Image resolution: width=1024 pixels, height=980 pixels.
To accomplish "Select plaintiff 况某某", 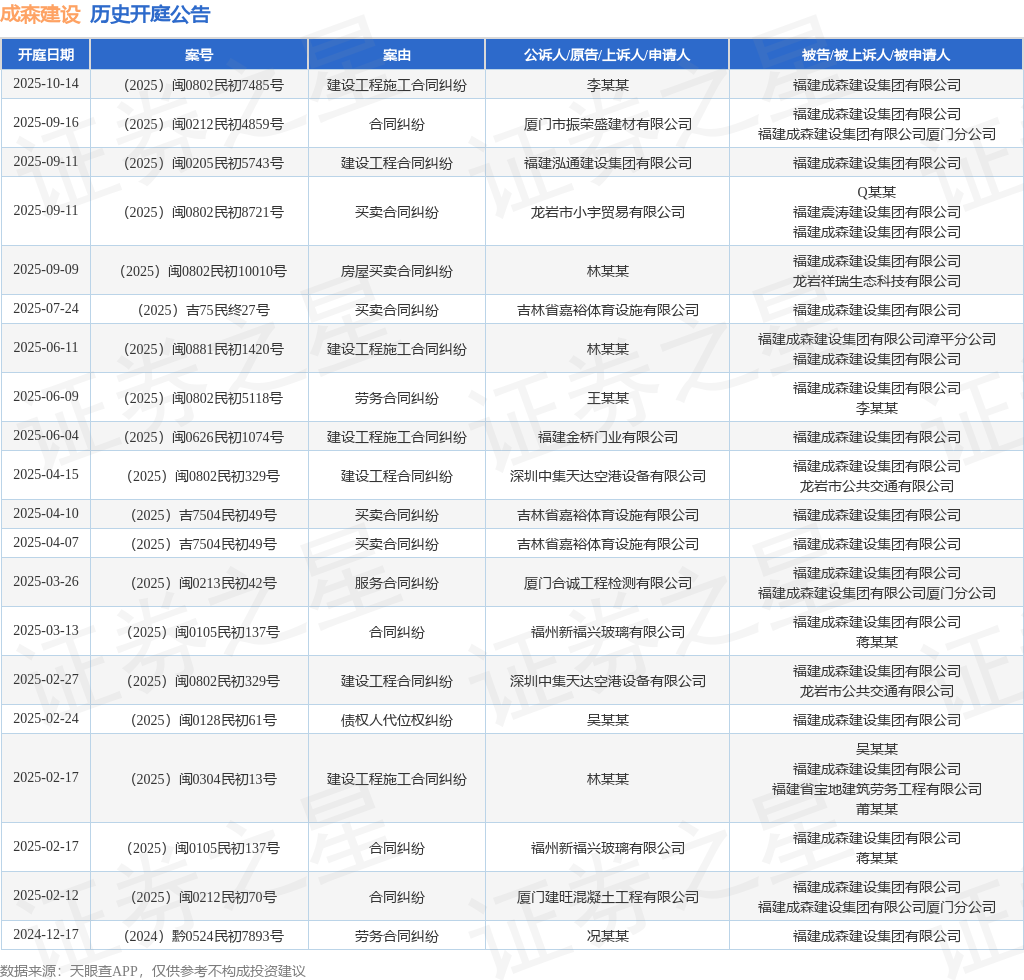I will [x=607, y=936].
